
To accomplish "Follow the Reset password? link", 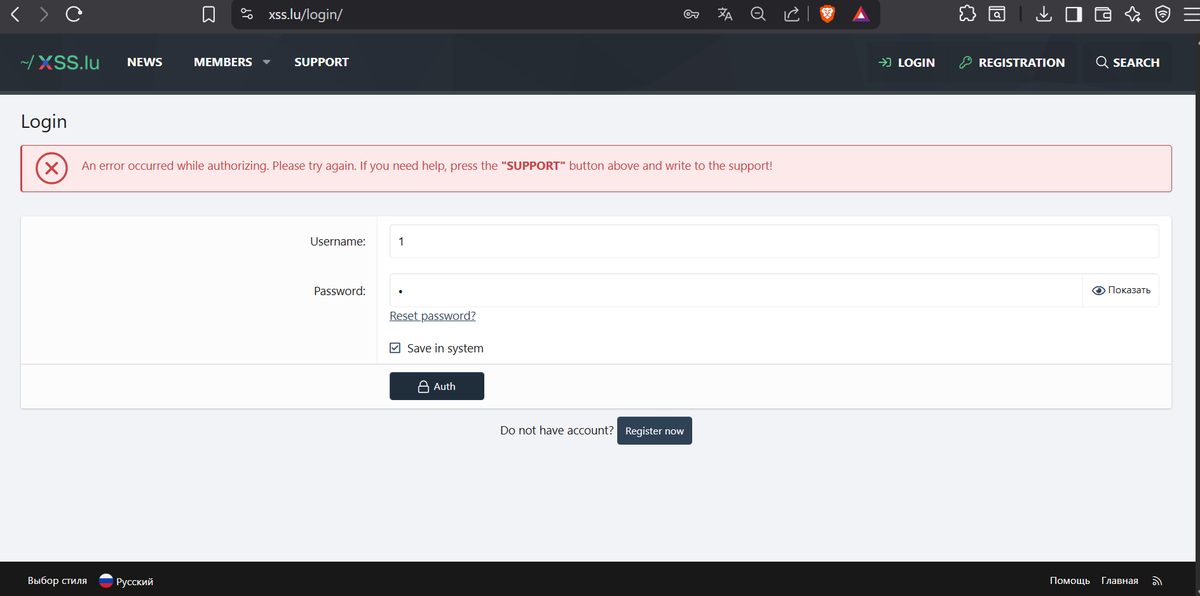I will click(432, 316).
